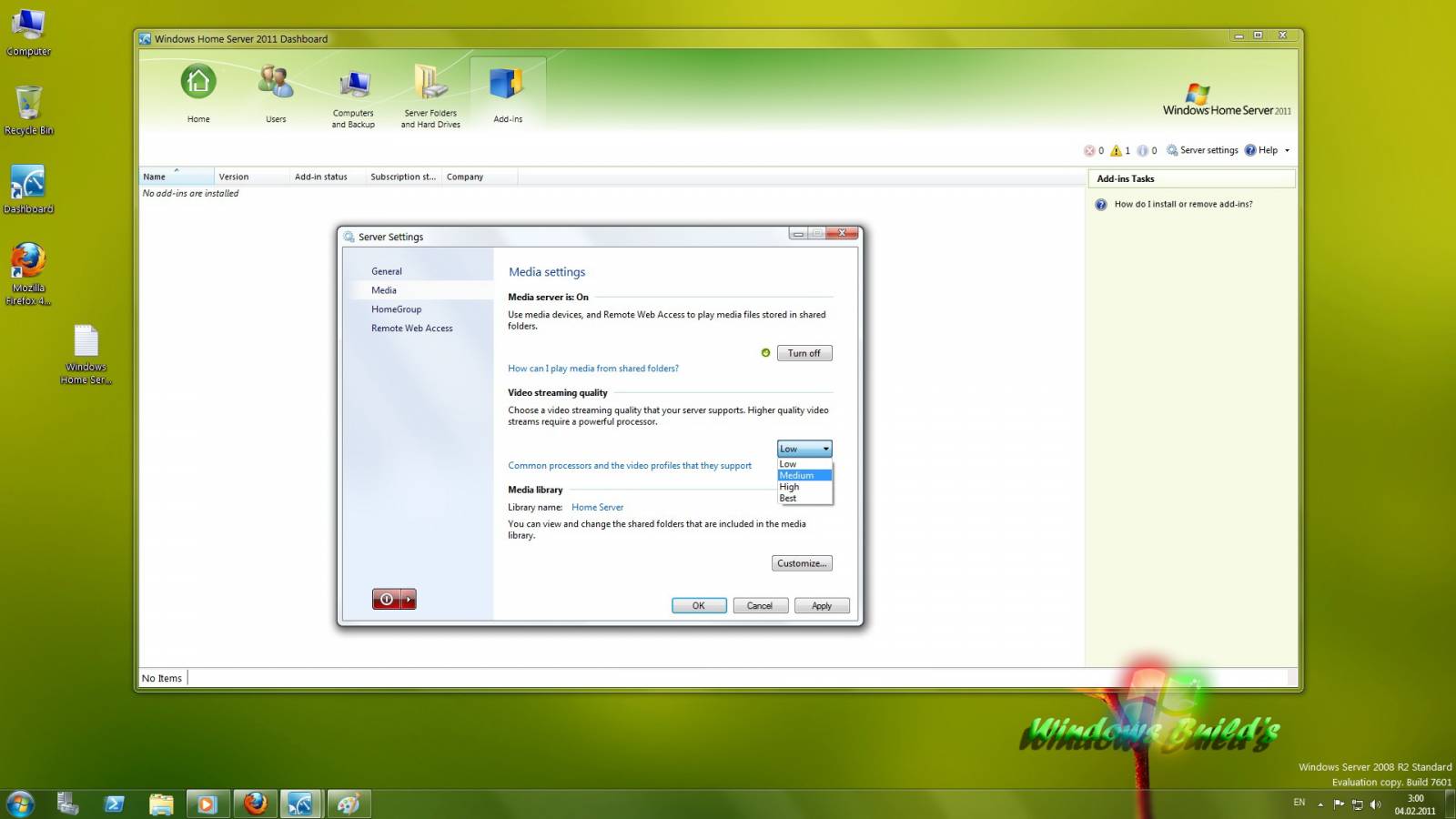Select the Recycle Bin desktop icon
Viewport: 1456px width, 819px height.
tap(28, 110)
